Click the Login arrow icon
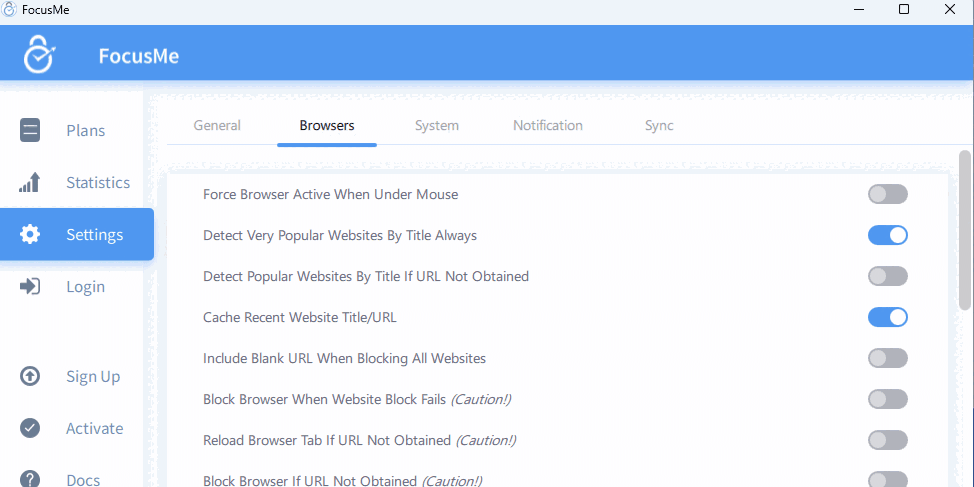 click(x=30, y=286)
